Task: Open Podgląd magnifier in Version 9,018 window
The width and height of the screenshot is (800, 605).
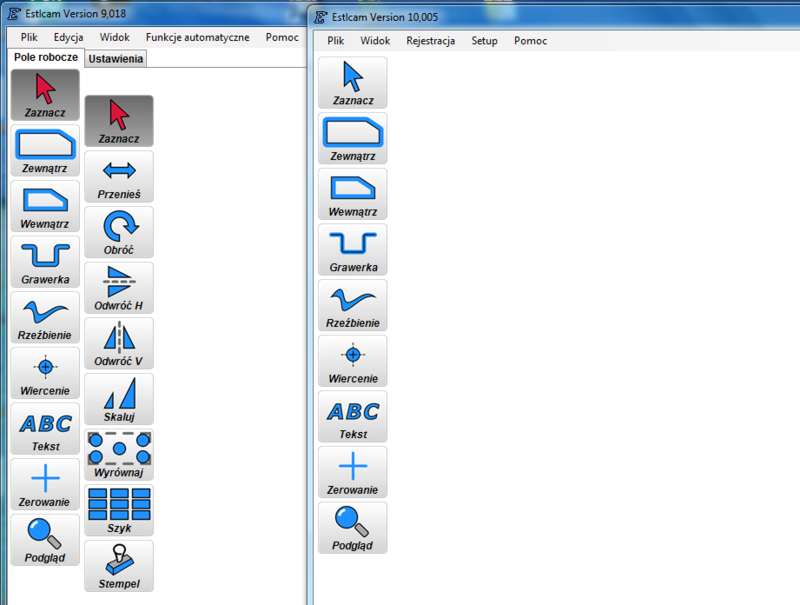Action: click(45, 540)
